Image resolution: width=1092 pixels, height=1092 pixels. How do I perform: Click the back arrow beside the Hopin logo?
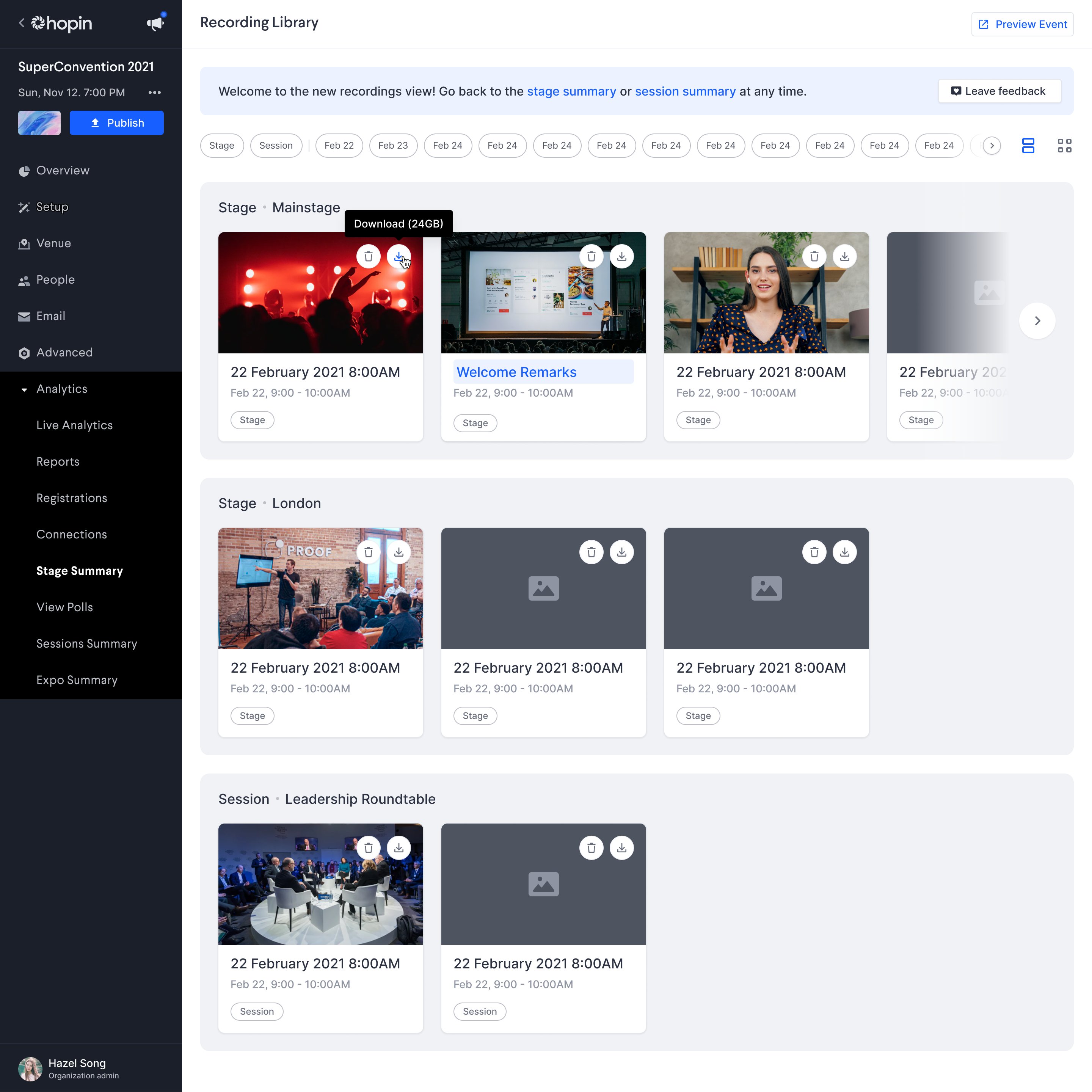(22, 23)
